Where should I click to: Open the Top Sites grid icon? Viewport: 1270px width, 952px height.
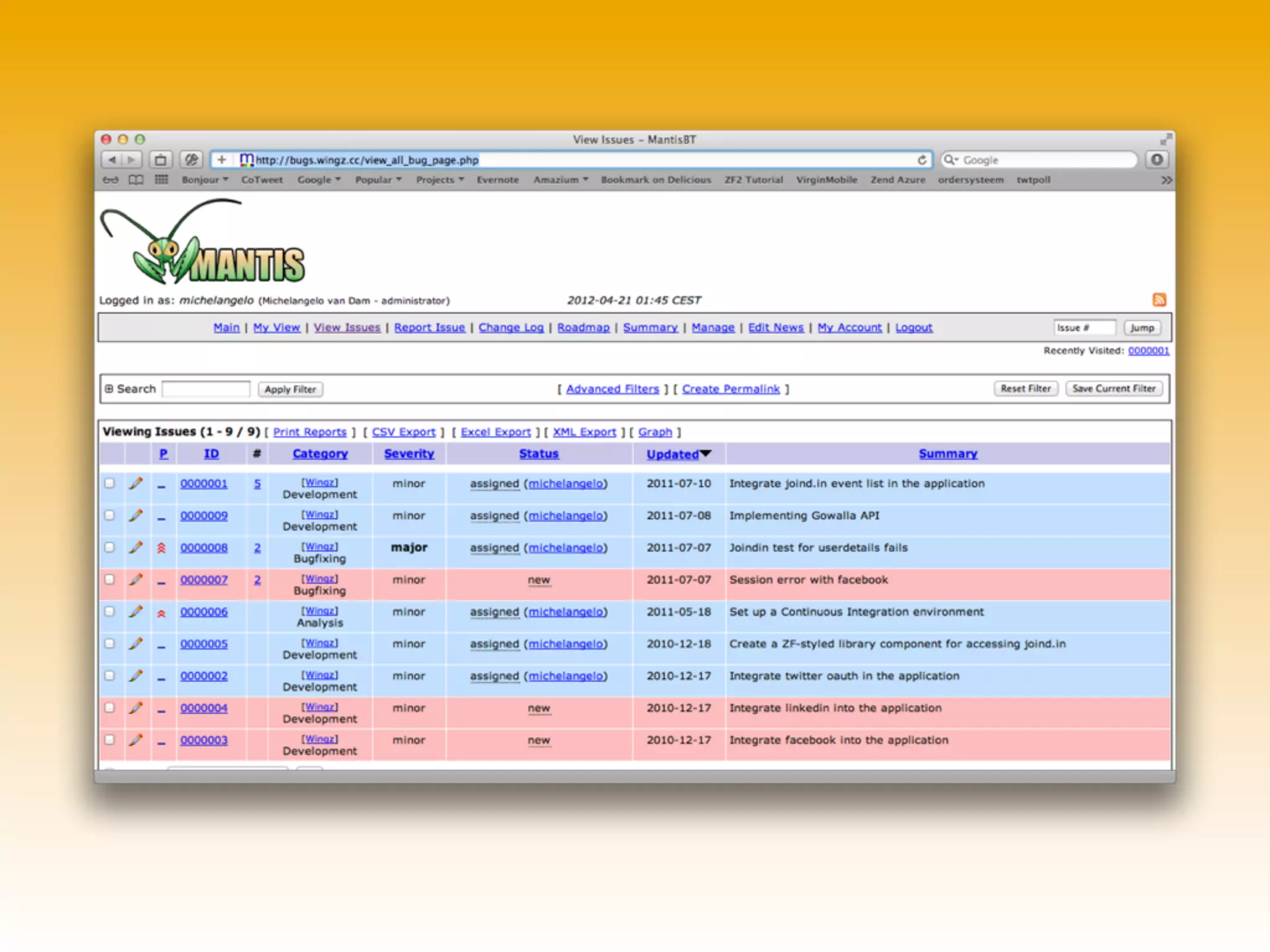[x=161, y=180]
